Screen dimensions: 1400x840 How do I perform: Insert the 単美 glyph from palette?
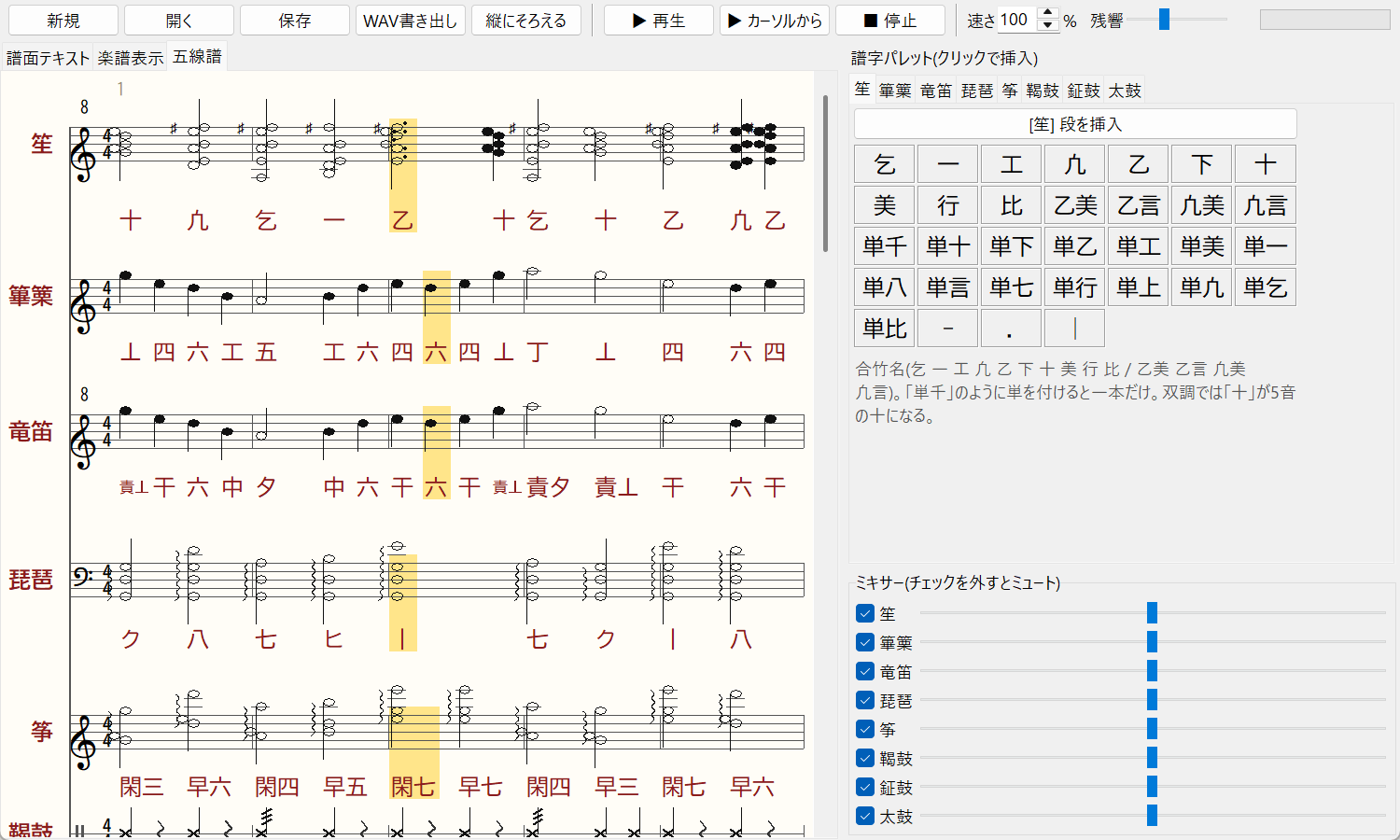[x=1202, y=246]
